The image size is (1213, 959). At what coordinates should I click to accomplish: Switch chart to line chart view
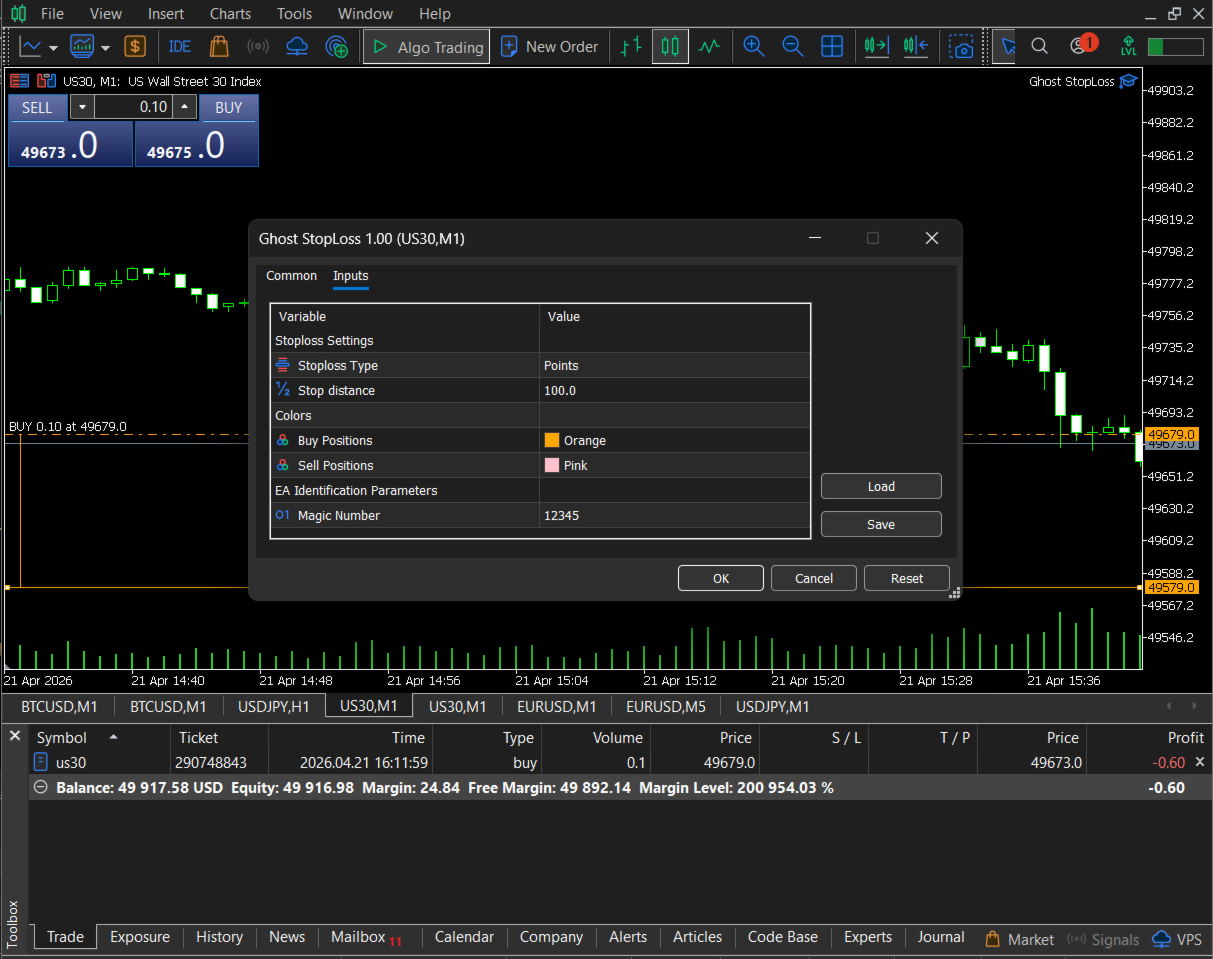click(709, 47)
